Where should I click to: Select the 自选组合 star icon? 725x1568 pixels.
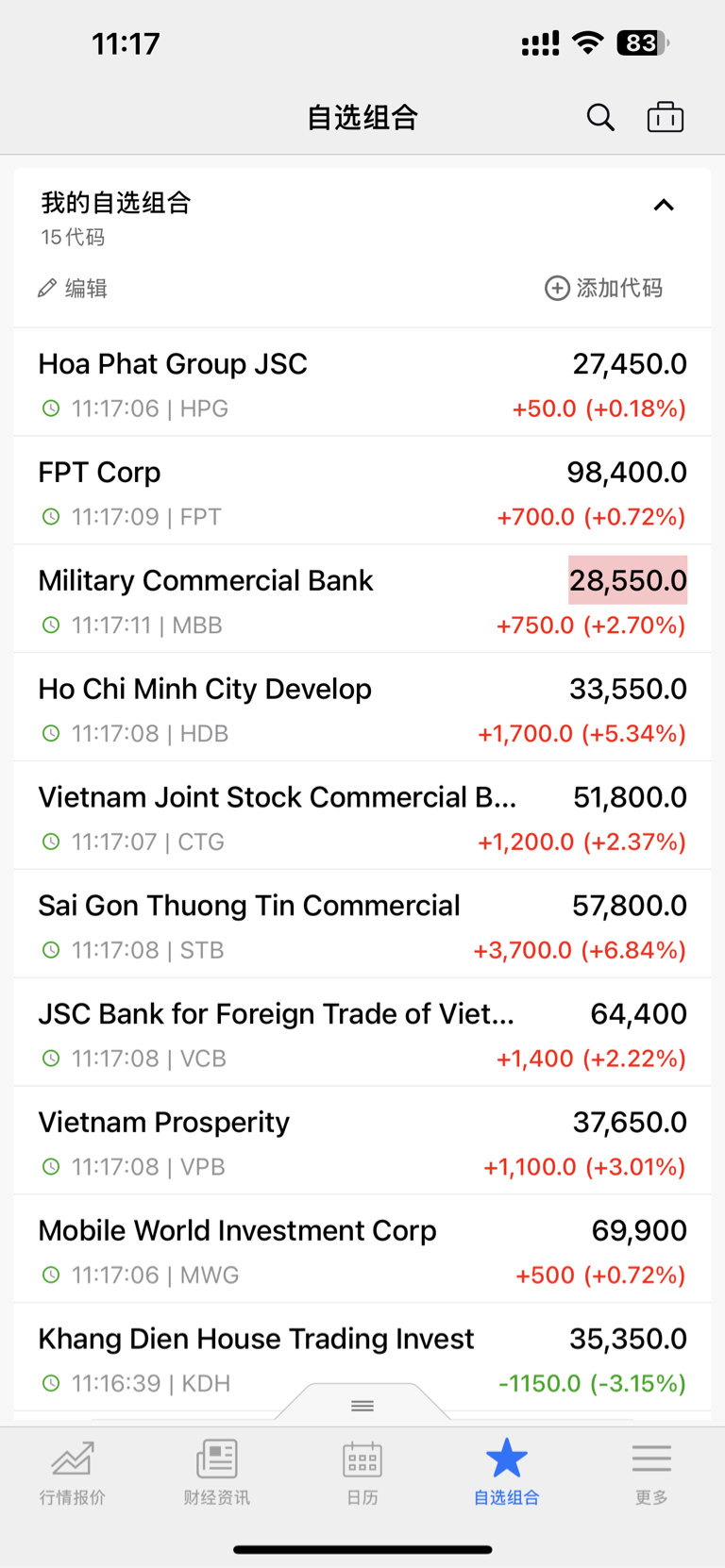point(507,1458)
